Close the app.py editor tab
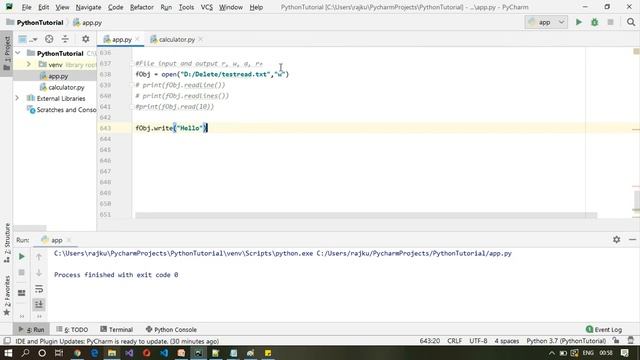This screenshot has width=640, height=360. [x=137, y=39]
